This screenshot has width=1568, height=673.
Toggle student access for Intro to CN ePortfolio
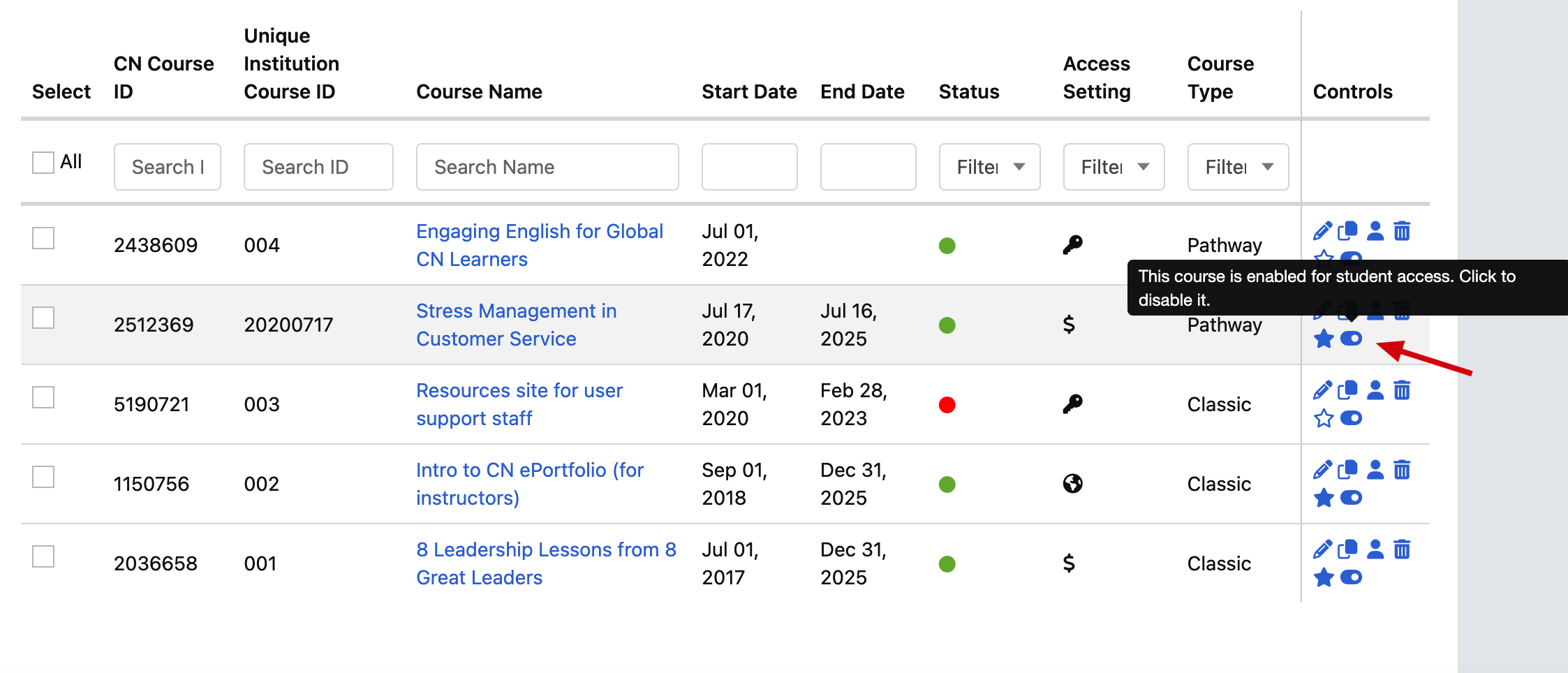click(1352, 498)
